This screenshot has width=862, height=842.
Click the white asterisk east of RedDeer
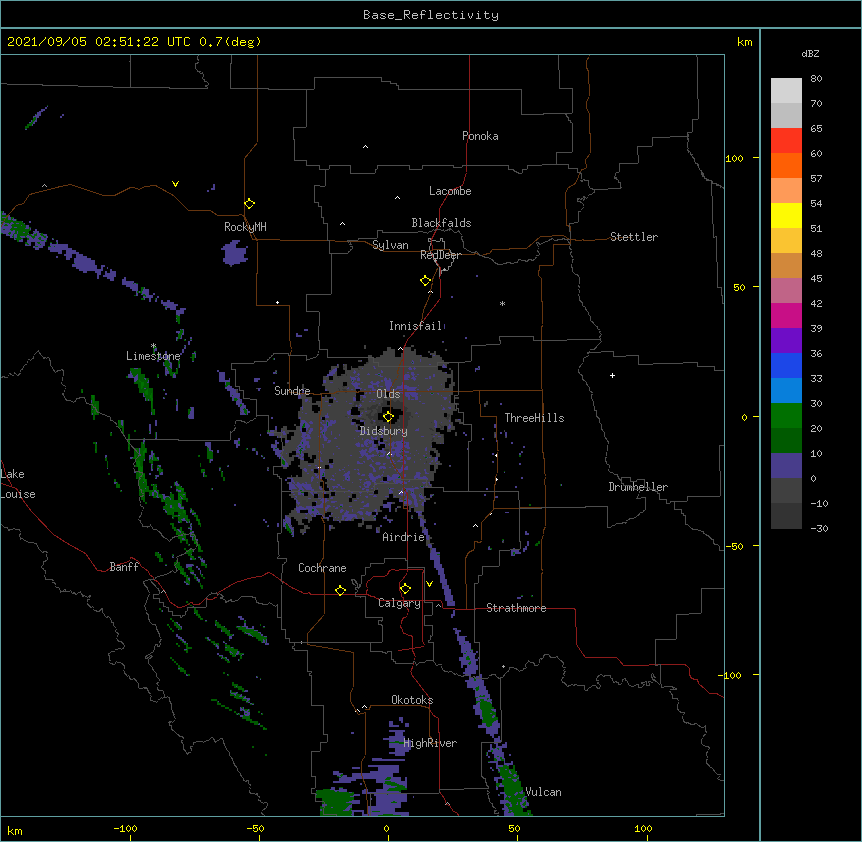(x=502, y=303)
